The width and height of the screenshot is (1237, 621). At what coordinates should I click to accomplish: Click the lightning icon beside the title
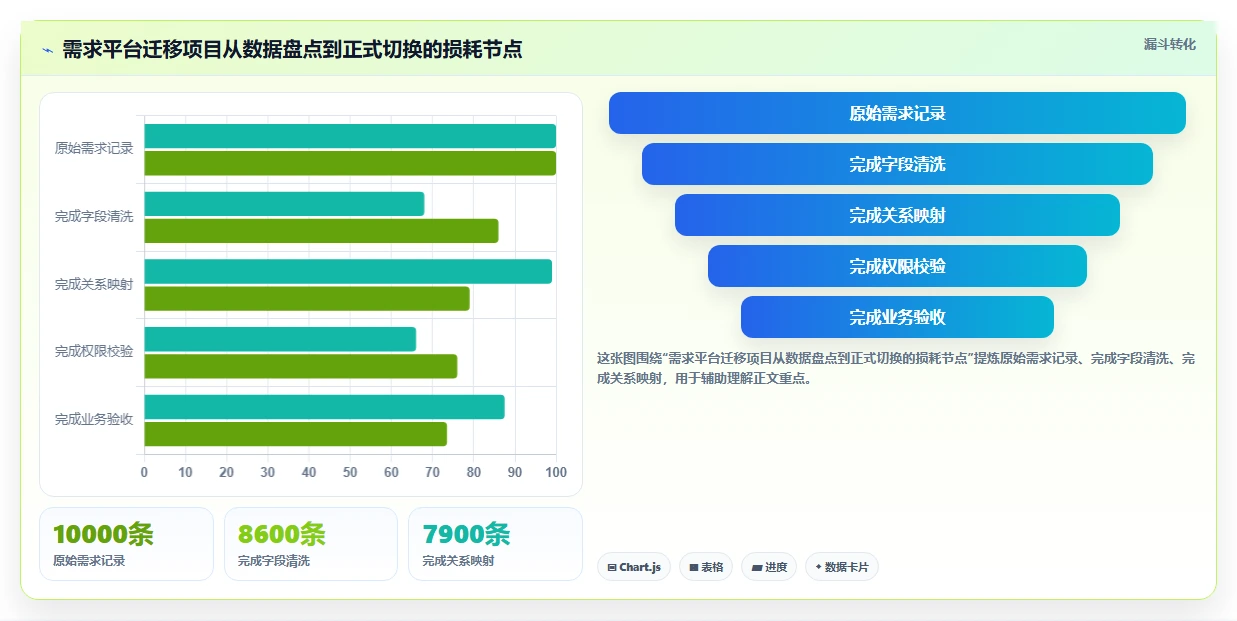tap(47, 50)
